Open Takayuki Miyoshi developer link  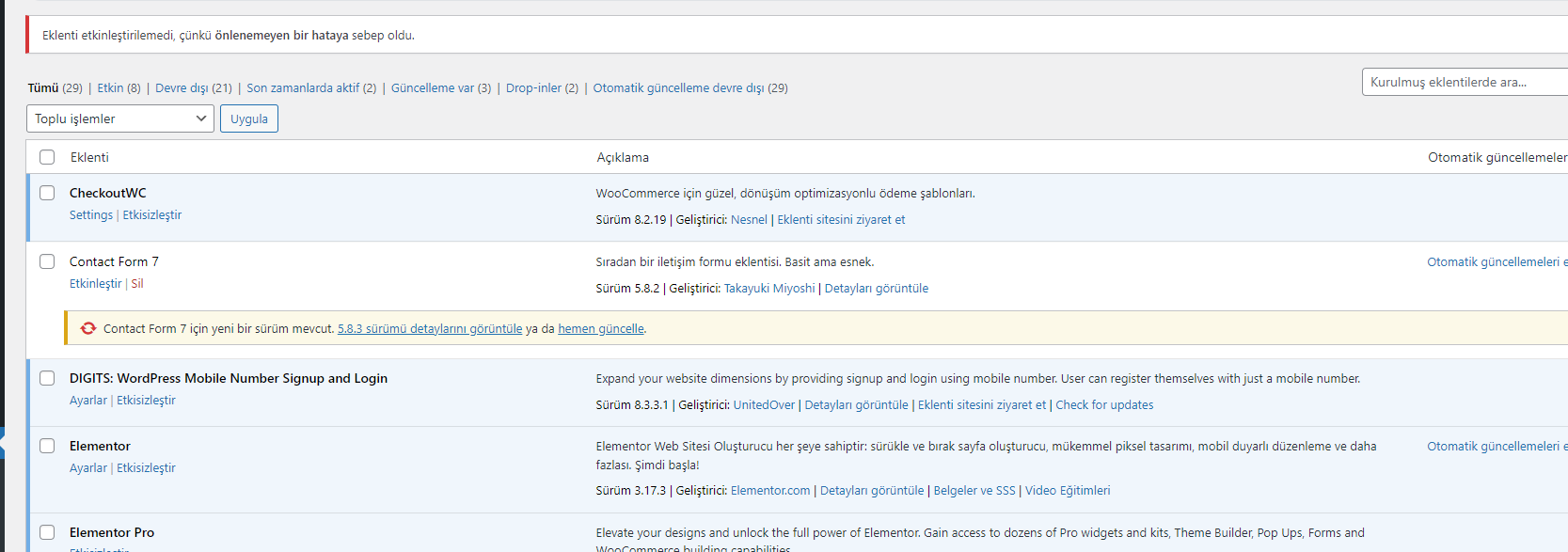[769, 289]
